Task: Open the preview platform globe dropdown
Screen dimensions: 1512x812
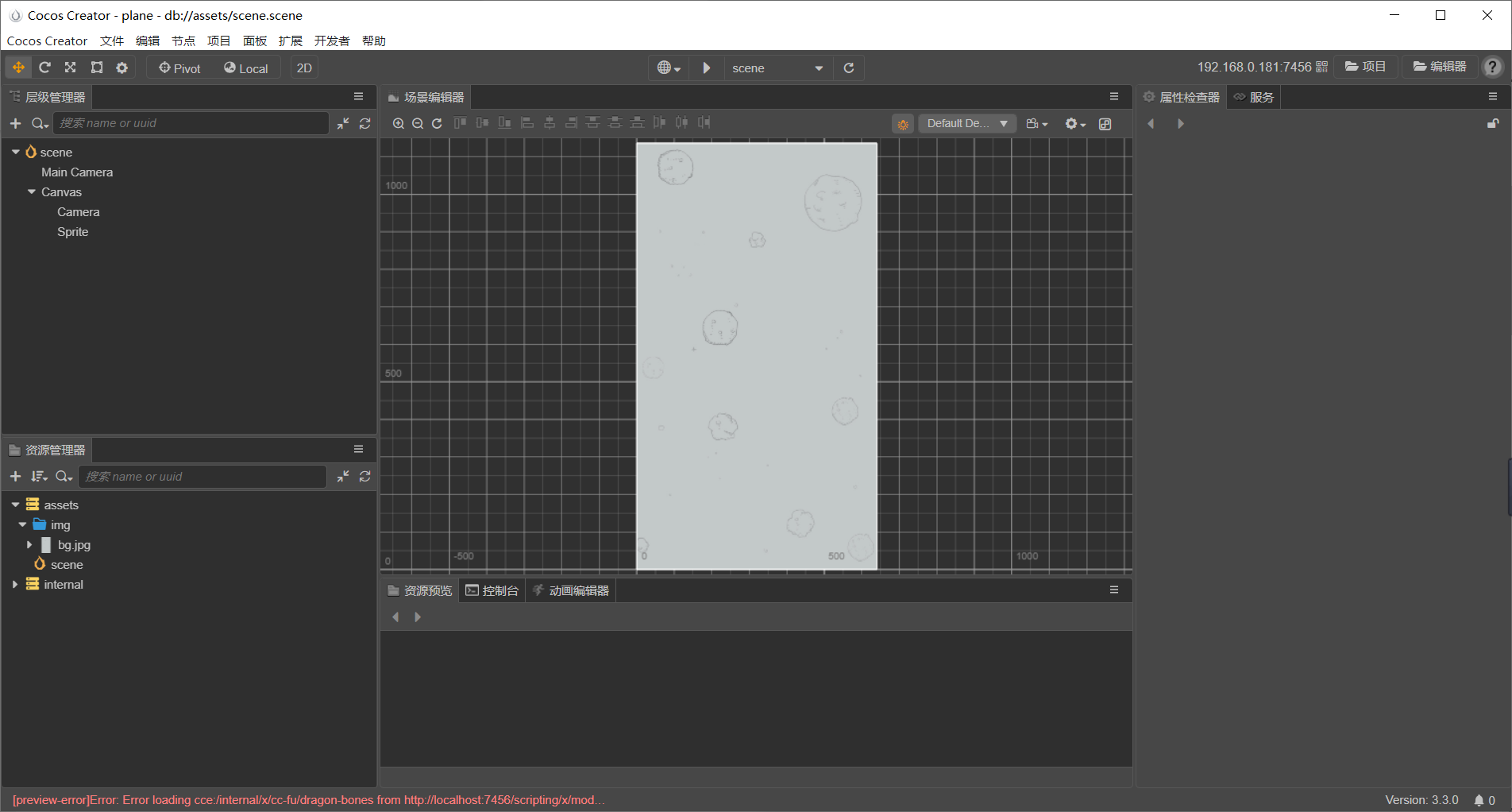Action: [x=669, y=68]
